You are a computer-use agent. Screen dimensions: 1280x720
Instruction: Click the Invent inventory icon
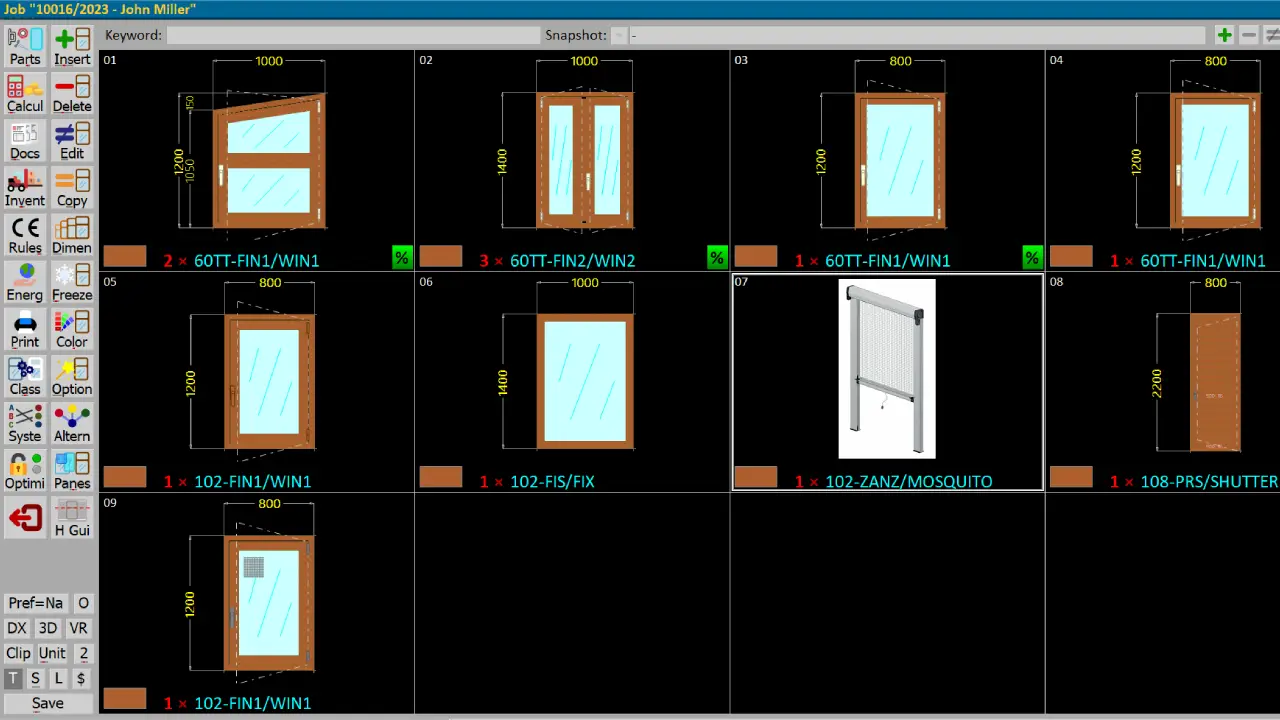click(x=25, y=188)
